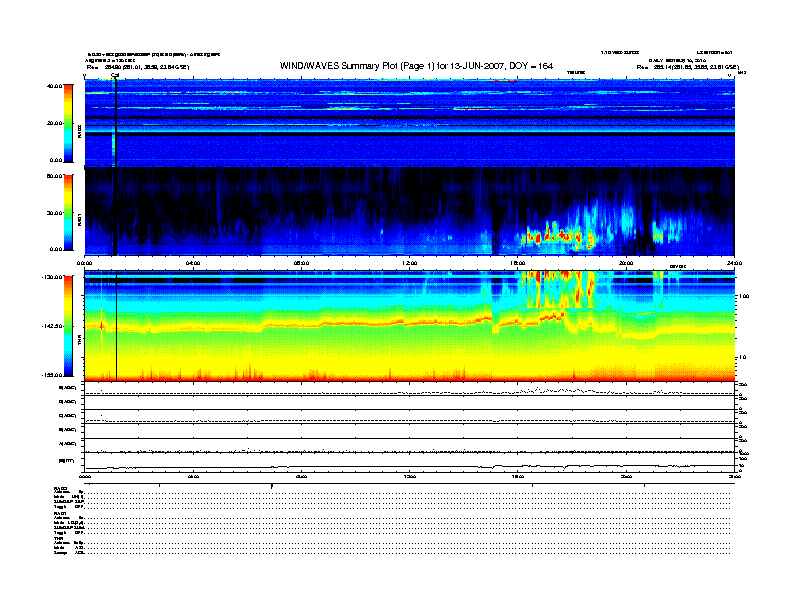Click the 20:00 label under the RAD1 spectrogram
This screenshot has height=612, width=792.
click(626, 263)
